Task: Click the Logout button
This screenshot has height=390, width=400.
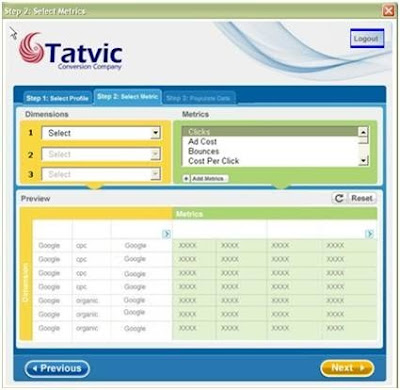Action: pos(367,38)
